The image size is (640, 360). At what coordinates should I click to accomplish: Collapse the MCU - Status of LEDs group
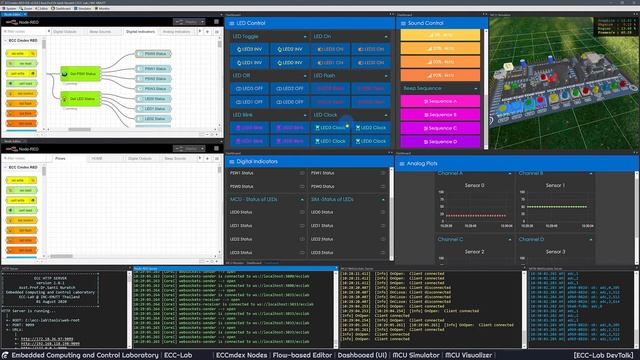[302, 200]
